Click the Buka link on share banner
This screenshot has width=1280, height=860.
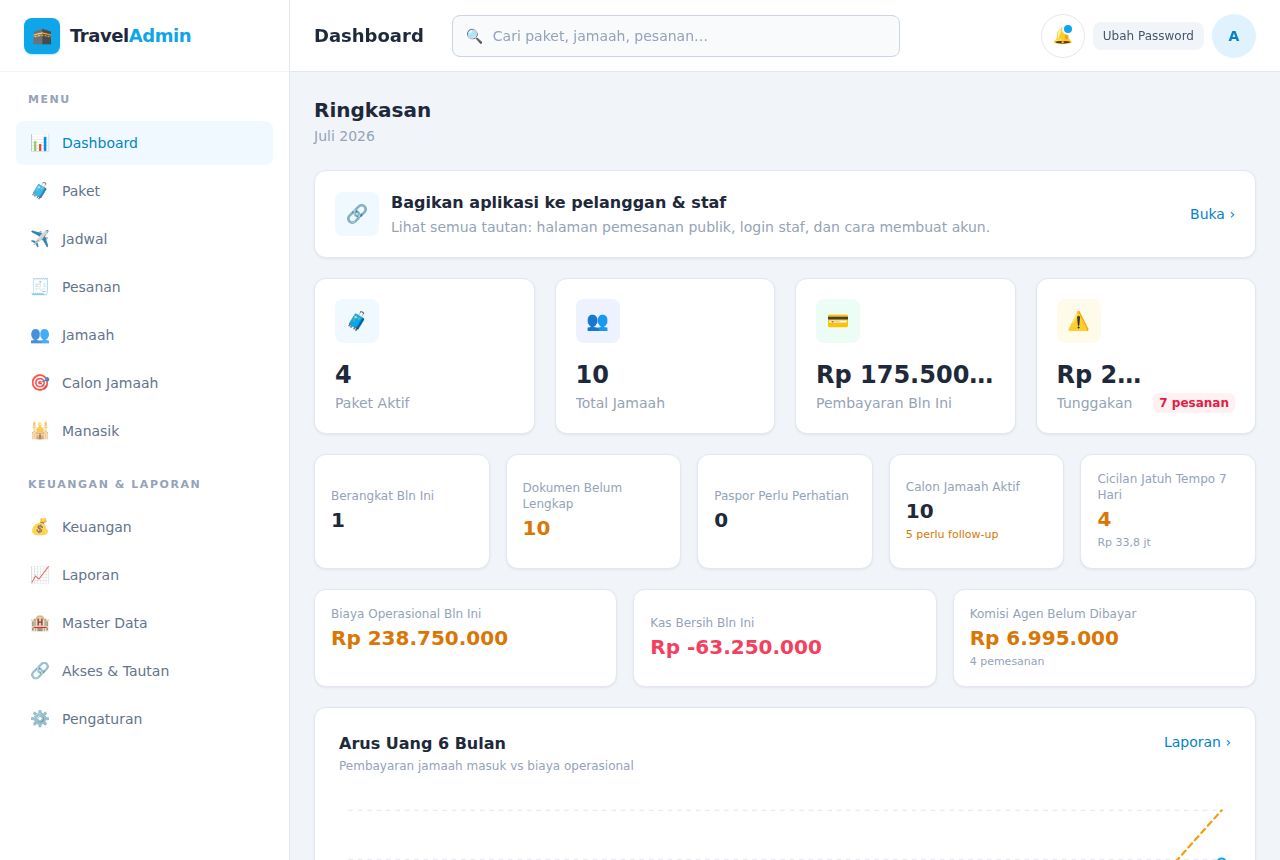click(x=1212, y=214)
